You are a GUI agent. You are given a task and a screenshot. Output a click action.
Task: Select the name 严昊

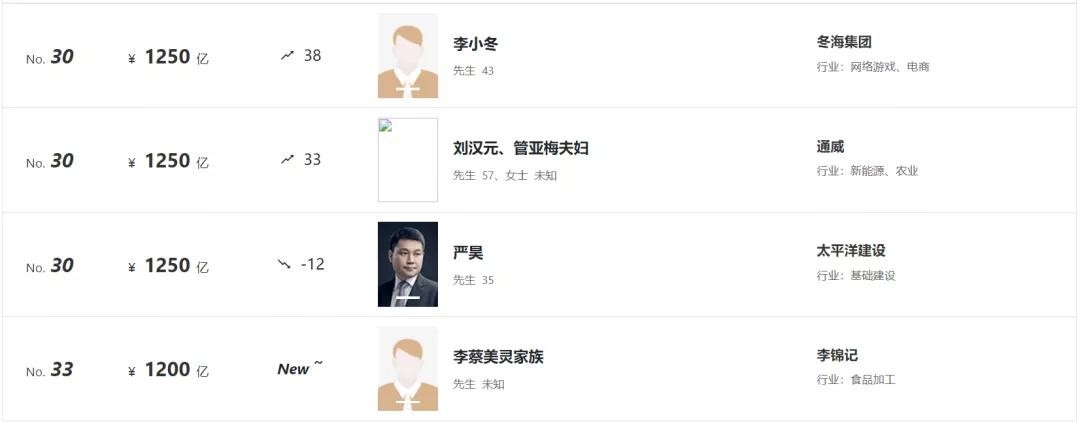point(468,253)
